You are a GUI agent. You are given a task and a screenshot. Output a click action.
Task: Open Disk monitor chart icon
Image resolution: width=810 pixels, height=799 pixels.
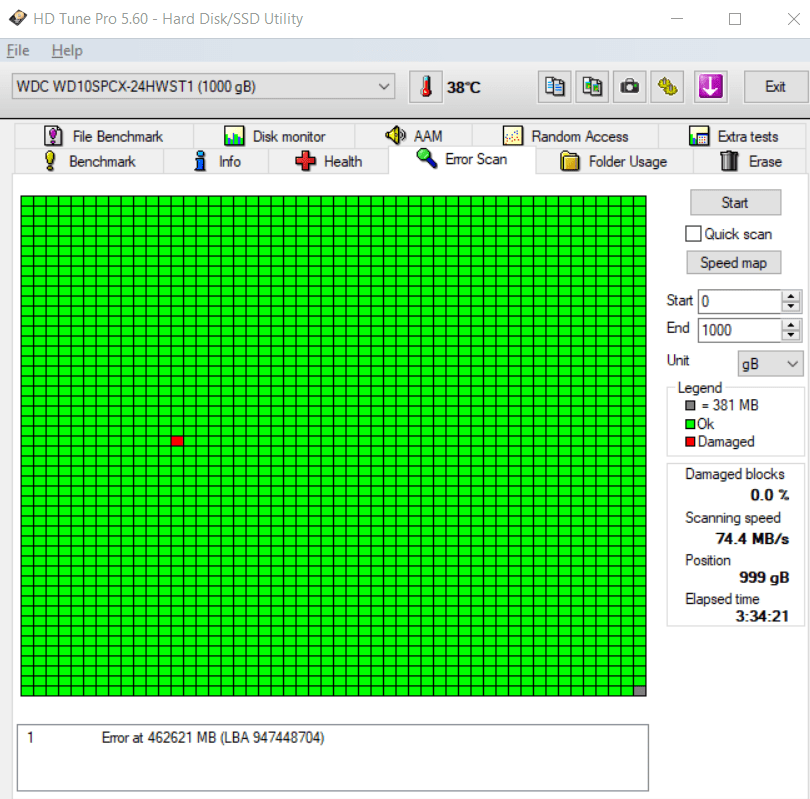[235, 135]
